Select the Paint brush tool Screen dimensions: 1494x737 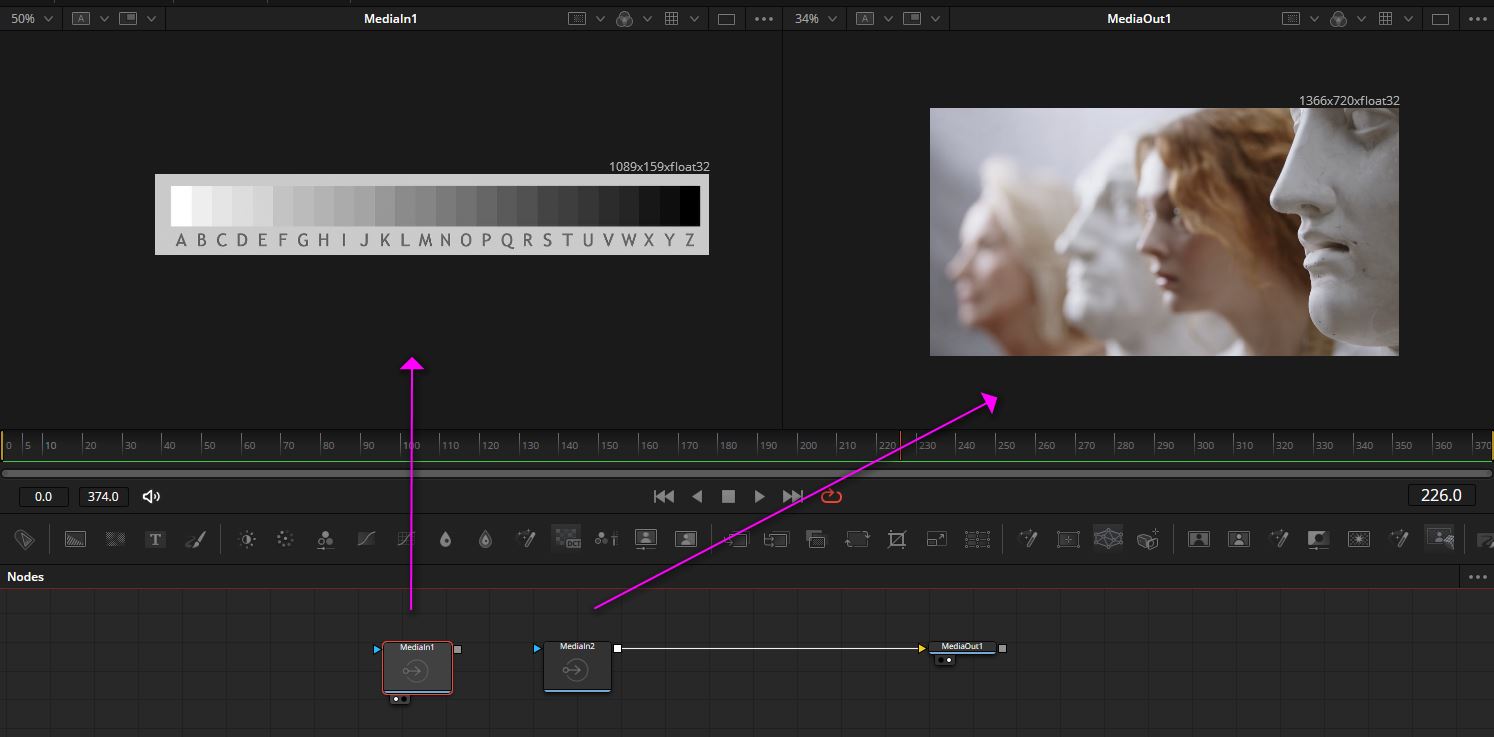coord(195,539)
